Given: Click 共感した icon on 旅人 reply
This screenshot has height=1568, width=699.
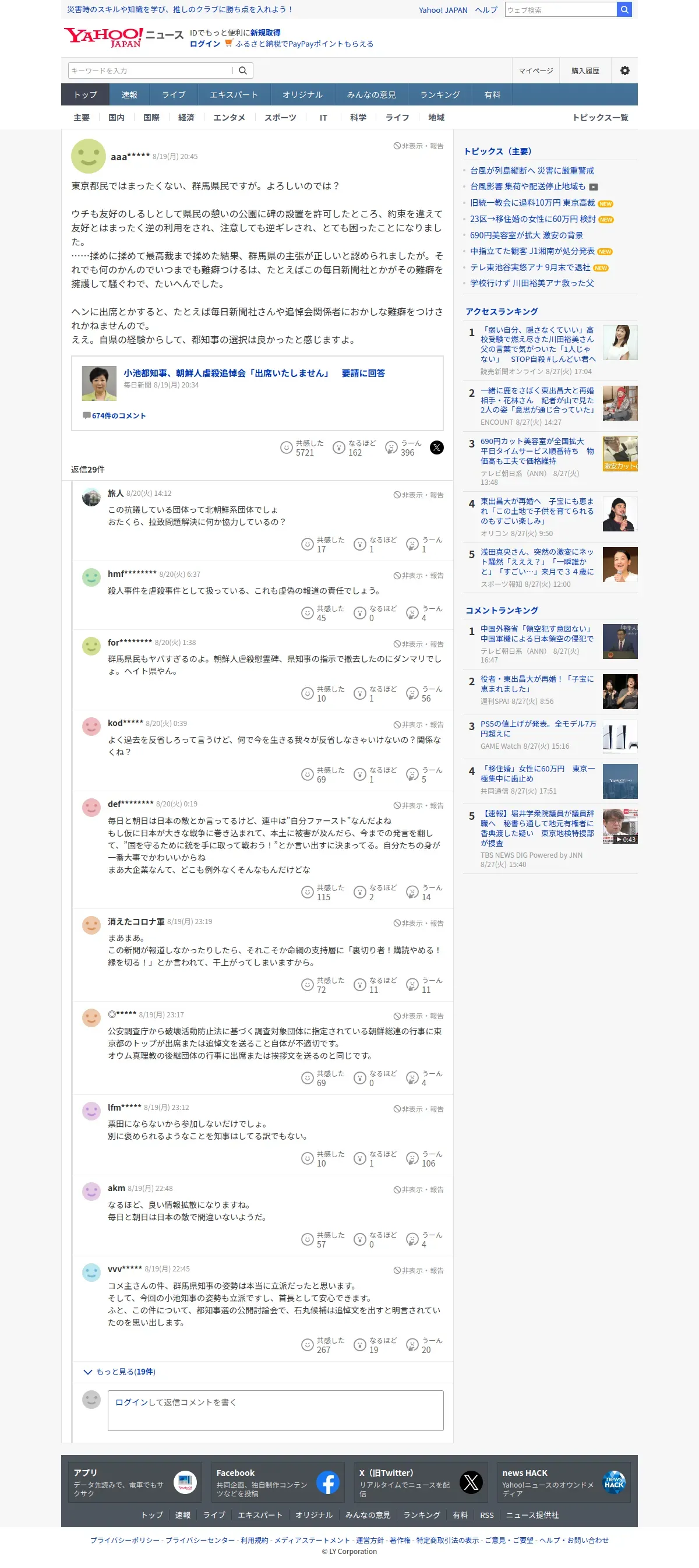Looking at the screenshot, I should (307, 544).
